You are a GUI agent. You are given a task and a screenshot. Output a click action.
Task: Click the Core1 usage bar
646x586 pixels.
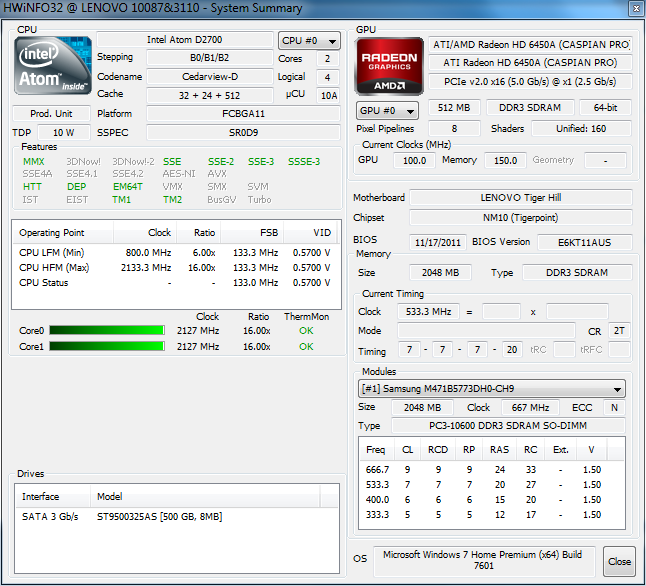[x=107, y=347]
